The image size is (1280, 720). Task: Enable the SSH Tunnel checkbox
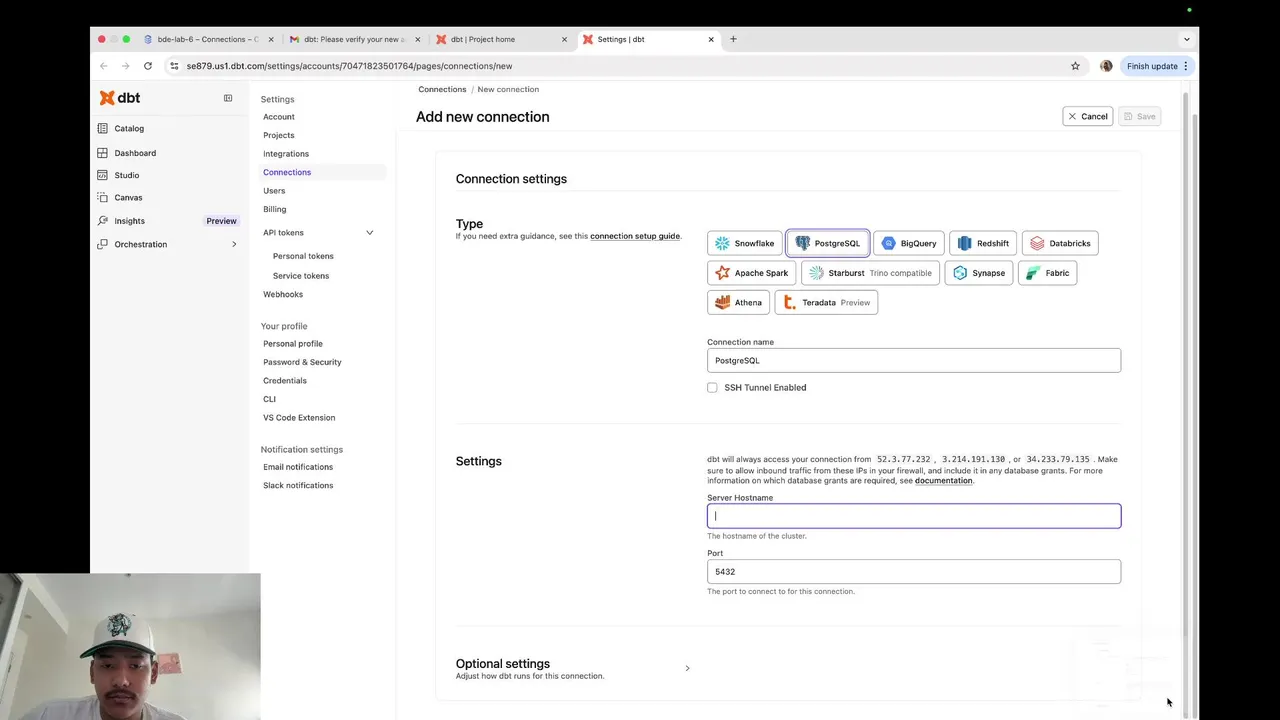click(712, 388)
